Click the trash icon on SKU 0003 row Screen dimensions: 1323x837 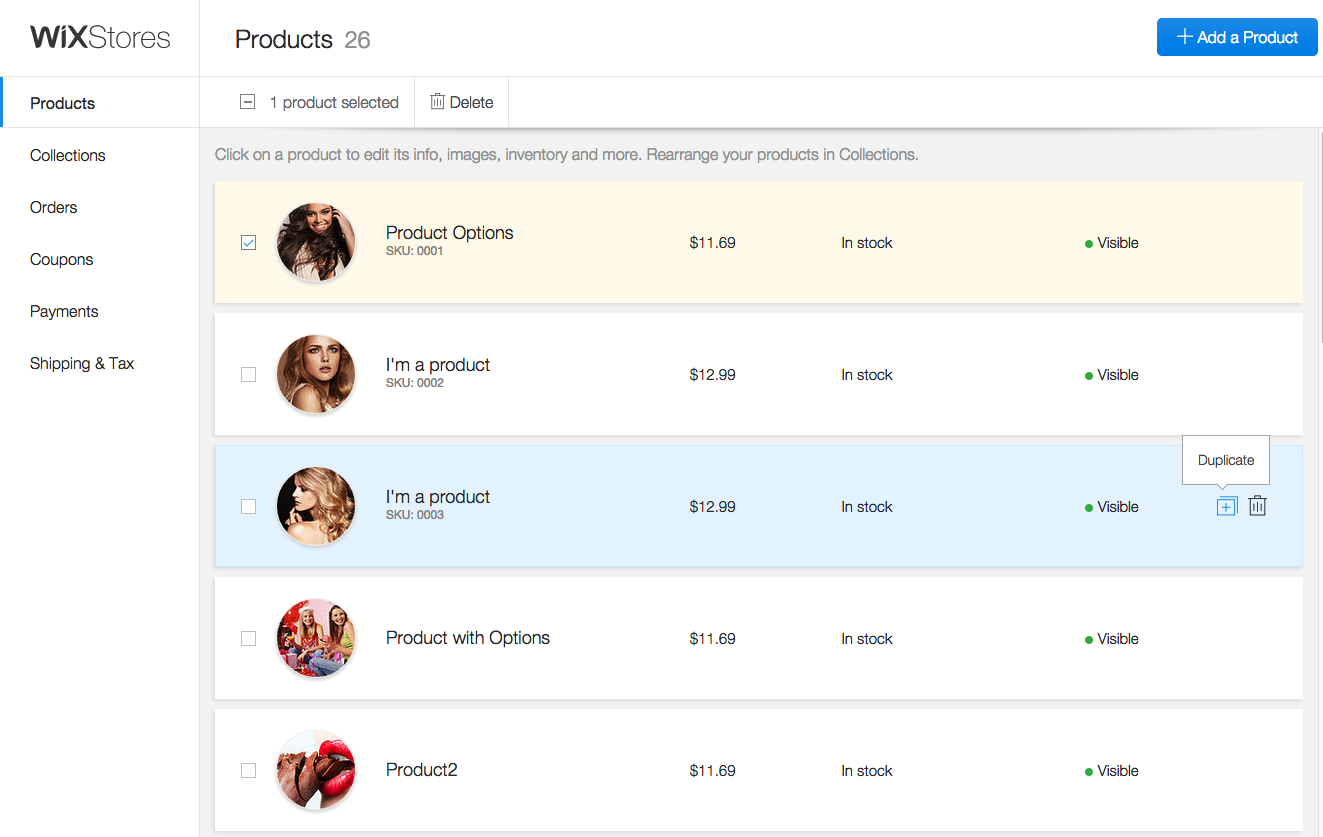(x=1258, y=507)
